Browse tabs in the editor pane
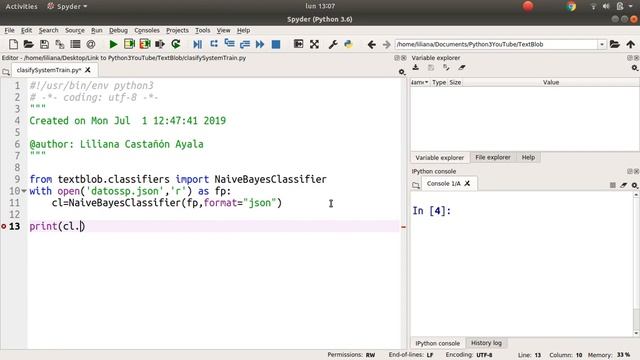 (6, 72)
